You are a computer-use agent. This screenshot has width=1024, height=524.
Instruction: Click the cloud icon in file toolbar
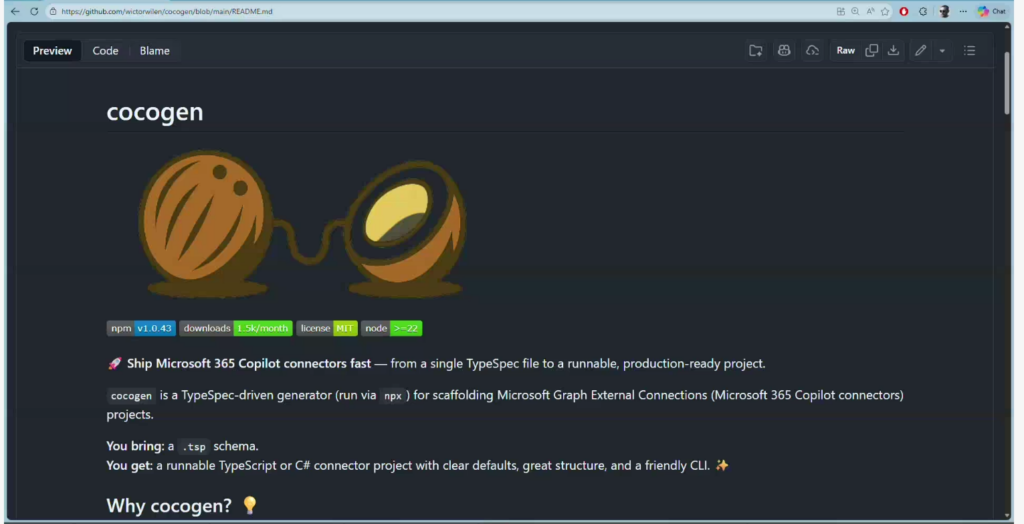[x=812, y=51]
